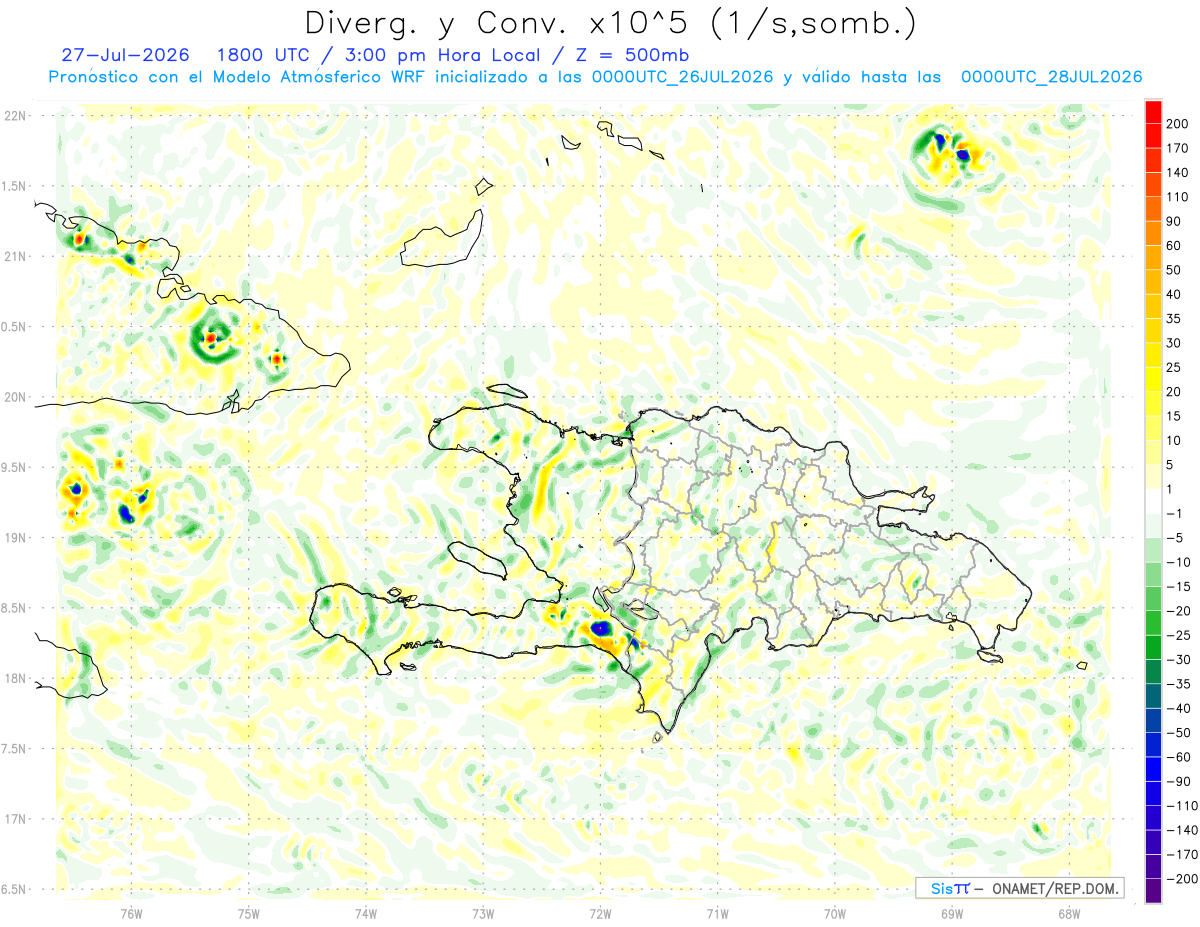Viewport: 1200px width, 927px height.
Task: Click the '74W' longitude label
Action: [365, 913]
